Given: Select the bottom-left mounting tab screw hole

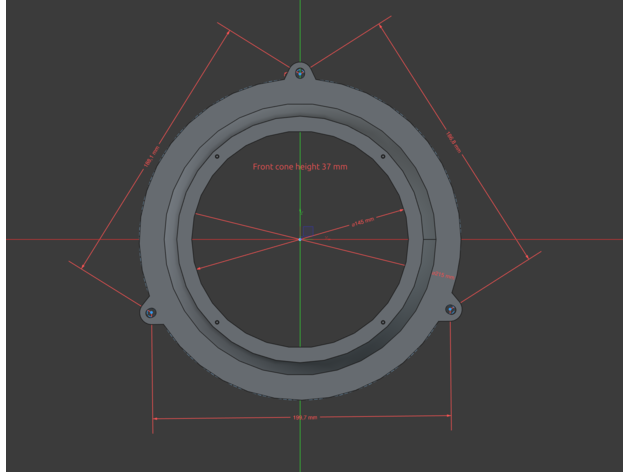Looking at the screenshot, I should pos(150,313).
